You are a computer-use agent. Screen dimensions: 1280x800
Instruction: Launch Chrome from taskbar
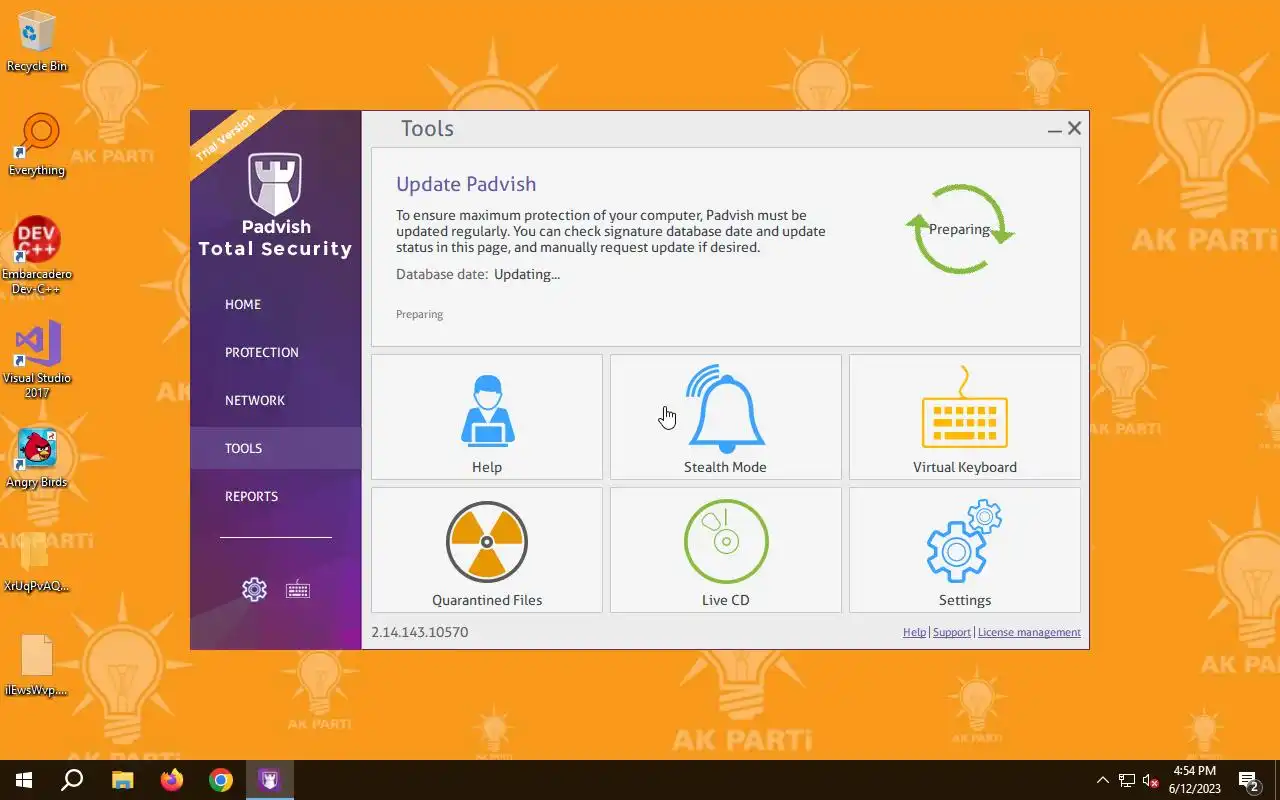(221, 780)
